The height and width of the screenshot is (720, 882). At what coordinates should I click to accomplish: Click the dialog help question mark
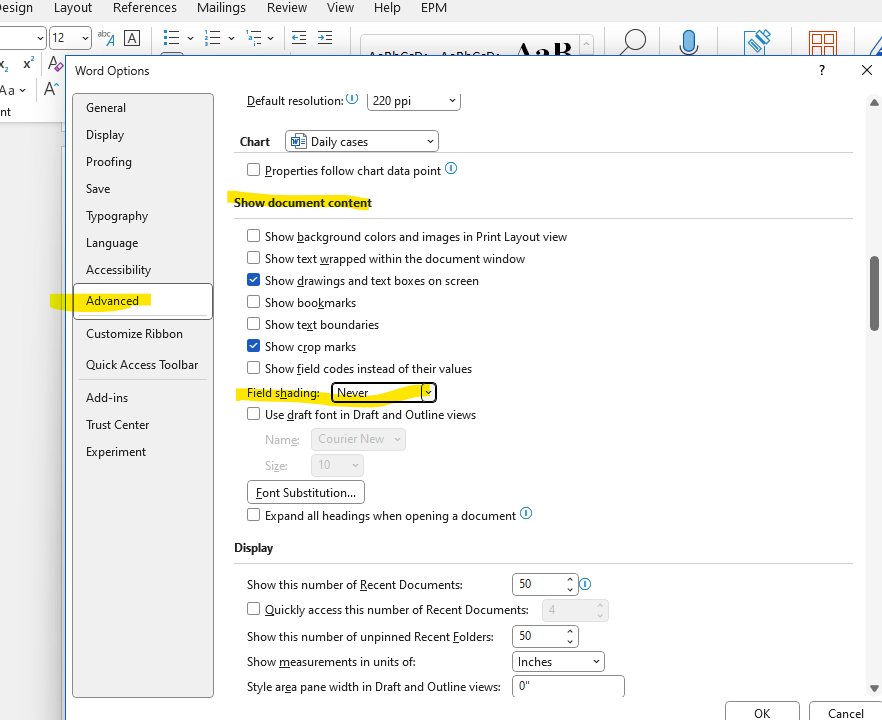pos(822,70)
